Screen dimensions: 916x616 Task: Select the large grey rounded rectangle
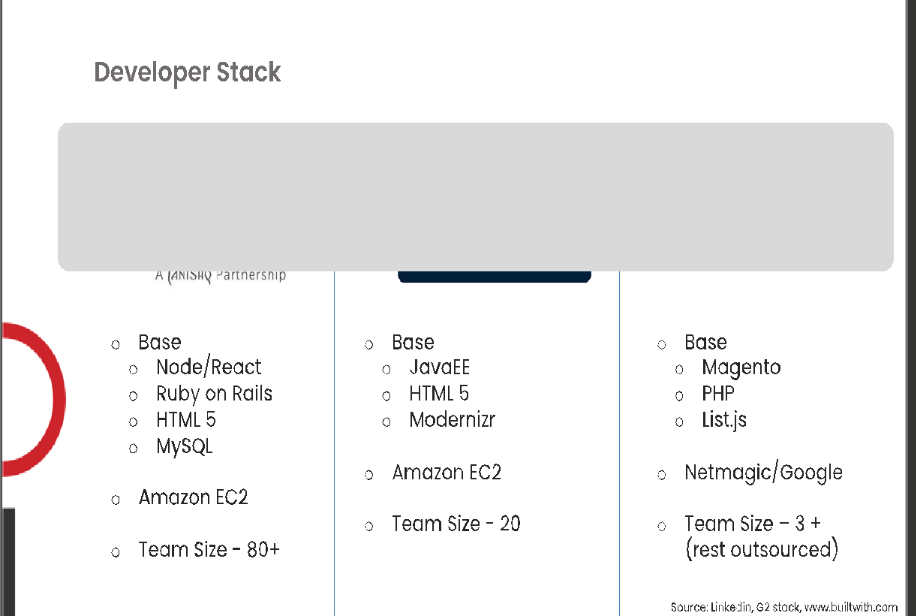click(476, 197)
